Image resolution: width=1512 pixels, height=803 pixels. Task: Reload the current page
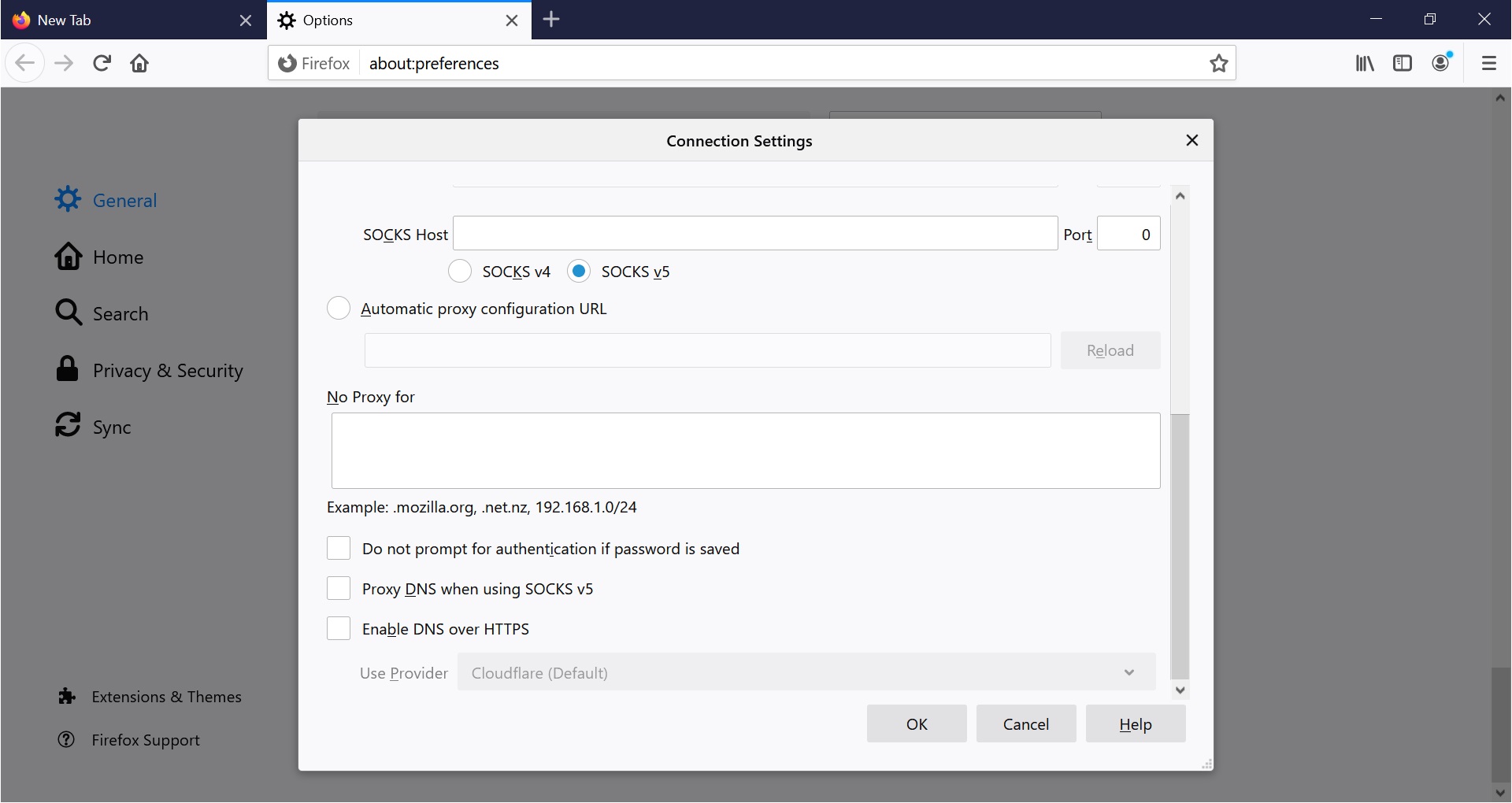(102, 63)
